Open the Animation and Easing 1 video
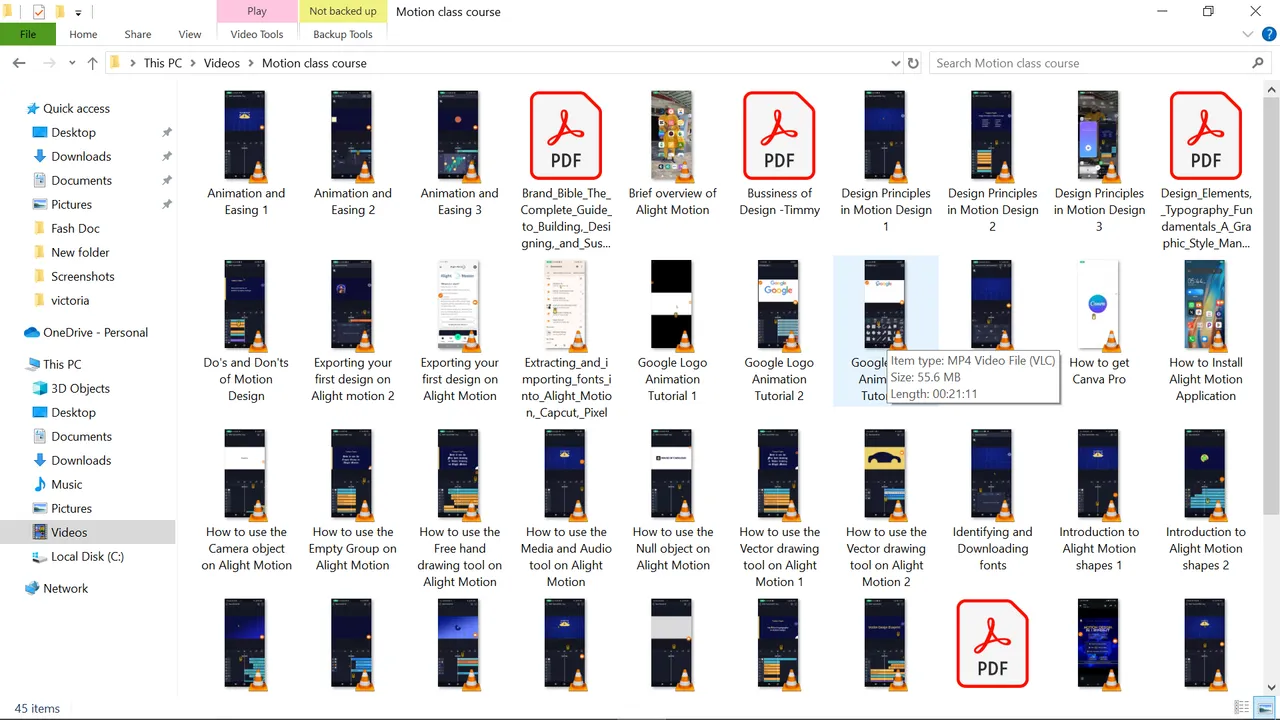 coord(246,153)
